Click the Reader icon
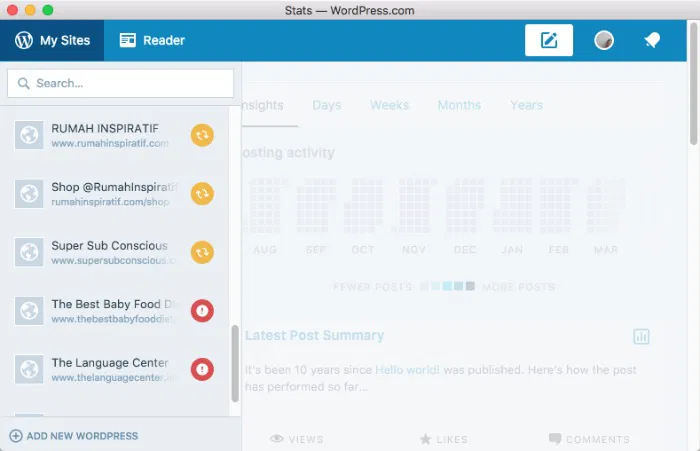 (x=128, y=40)
